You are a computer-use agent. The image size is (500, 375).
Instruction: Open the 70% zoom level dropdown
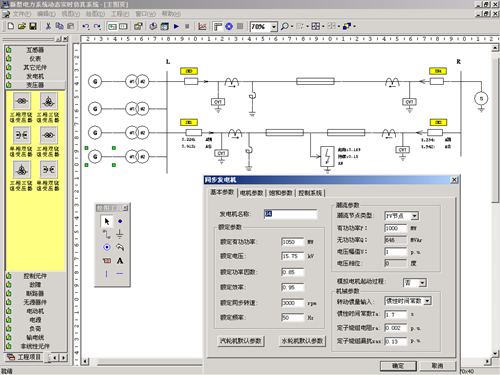pos(274,26)
